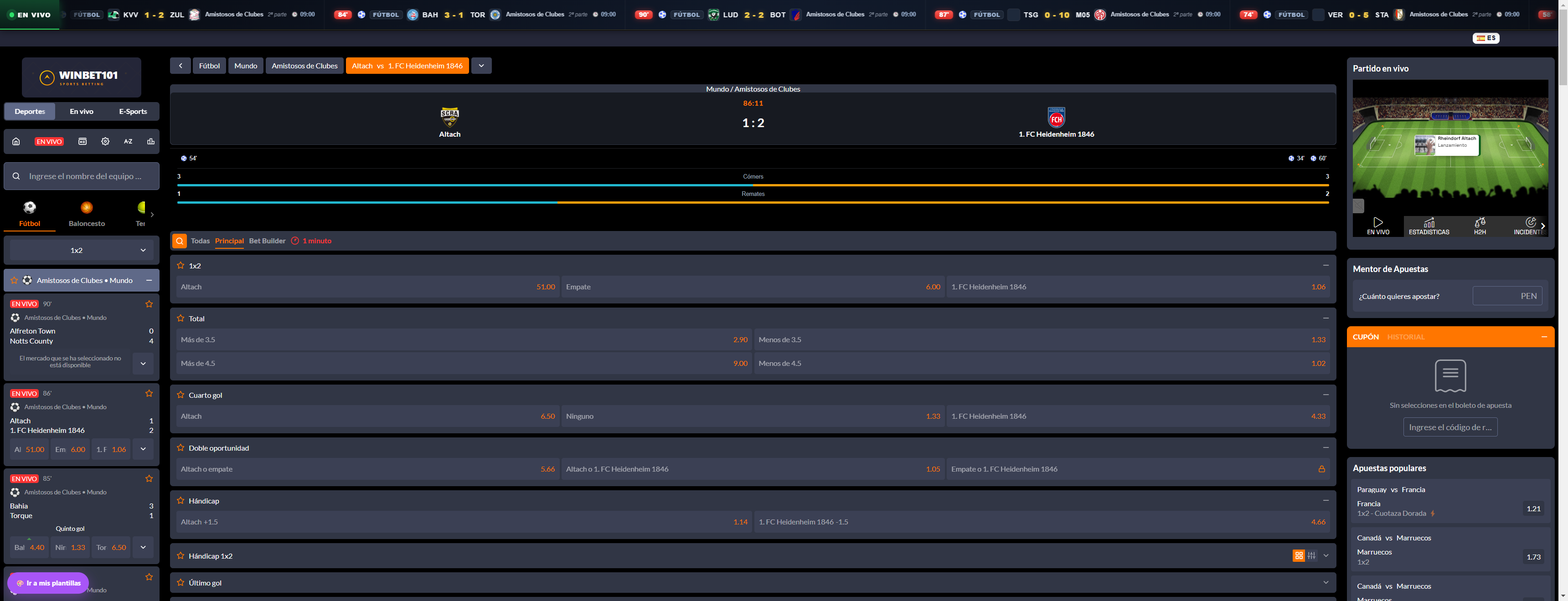Select the Fútbol sport ball icon
This screenshot has height=601, width=1568.
29,207
